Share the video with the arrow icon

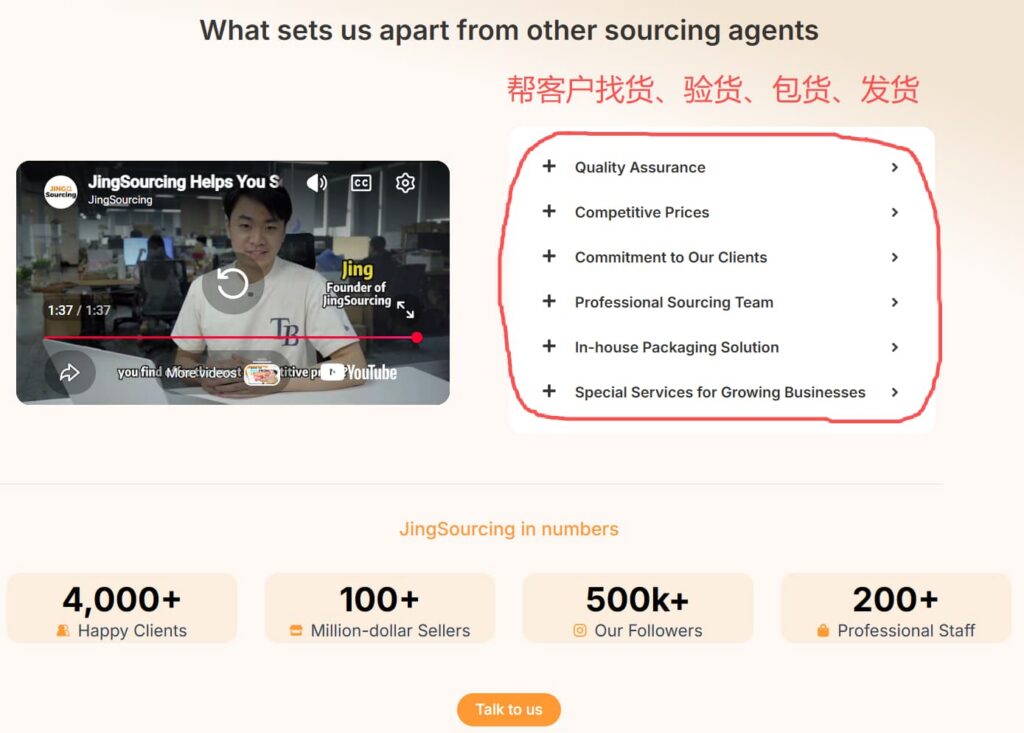tap(70, 372)
